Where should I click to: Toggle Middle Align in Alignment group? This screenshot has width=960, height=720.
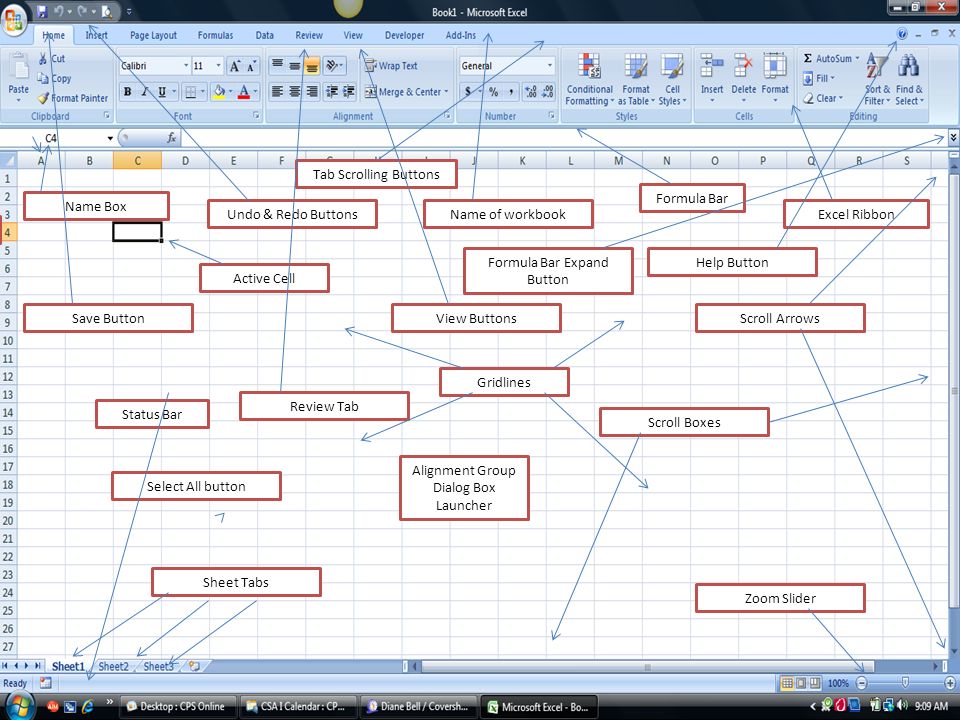(x=294, y=66)
